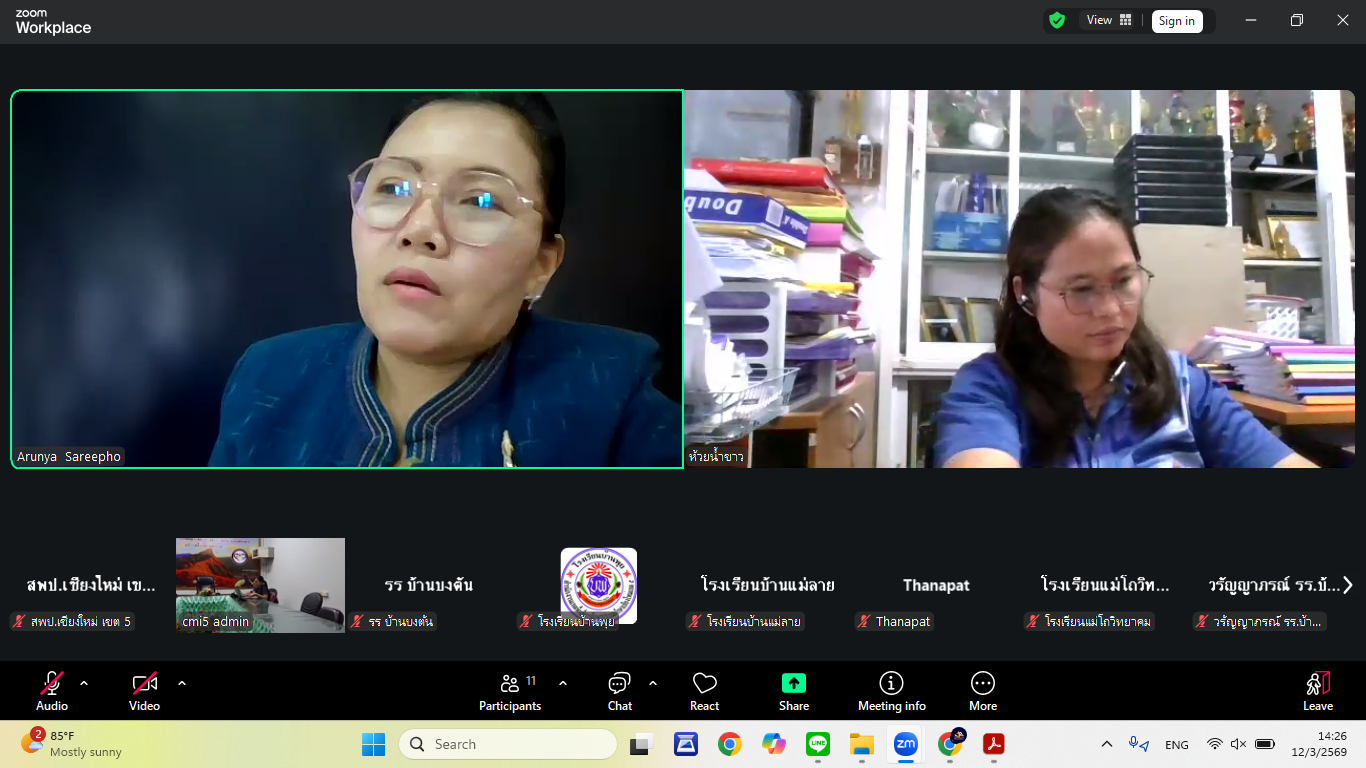Unmute the microphone with Audio button
Screen dimensions: 1366x768
(52, 691)
